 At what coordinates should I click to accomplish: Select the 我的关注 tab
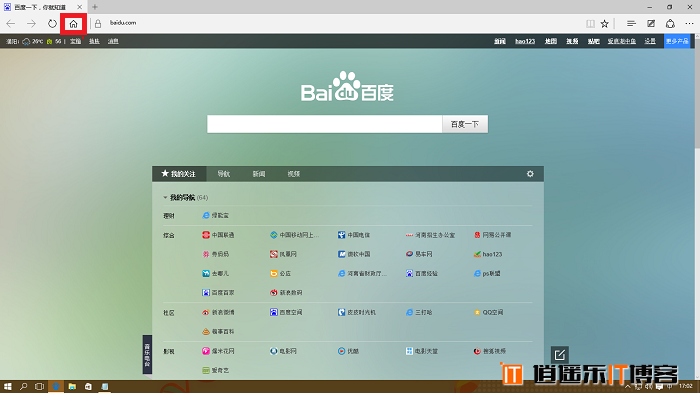(x=179, y=174)
